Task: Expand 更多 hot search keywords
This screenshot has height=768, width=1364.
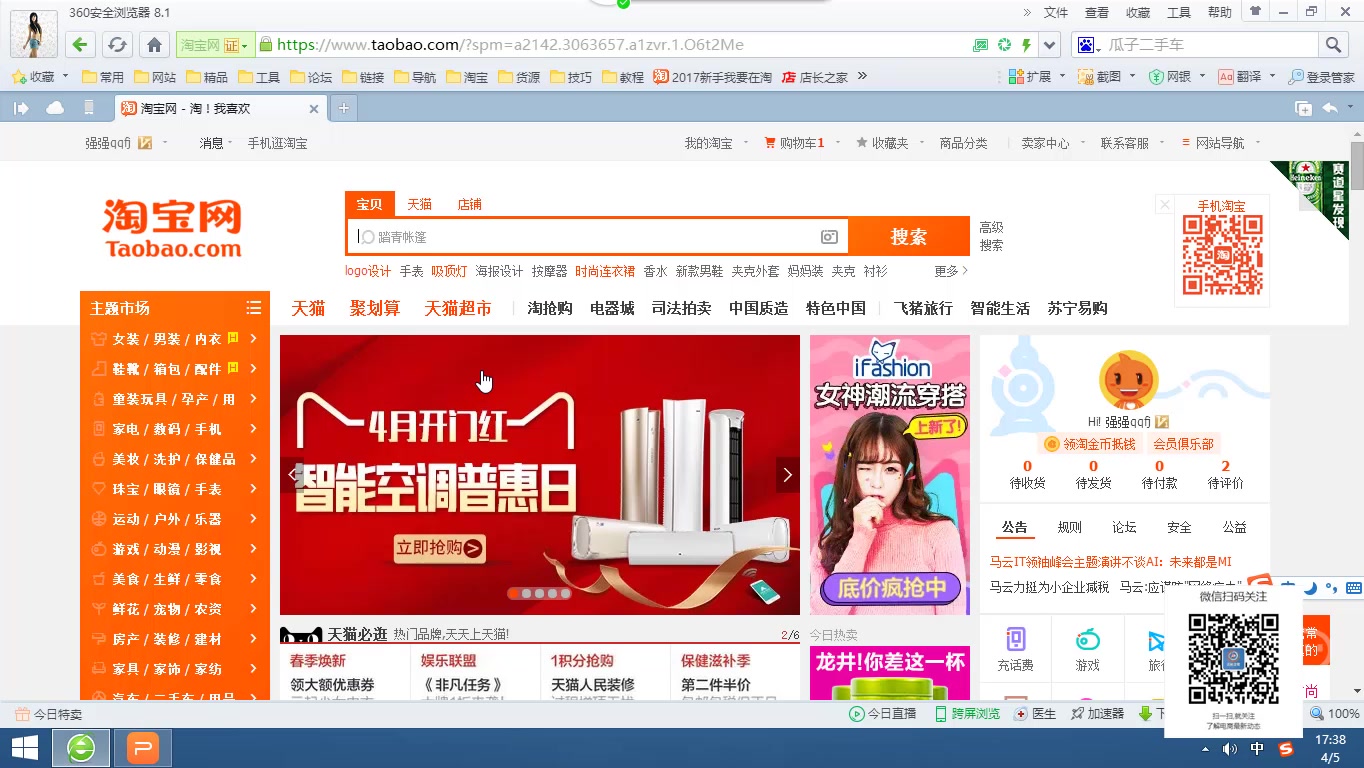Action: (x=950, y=271)
